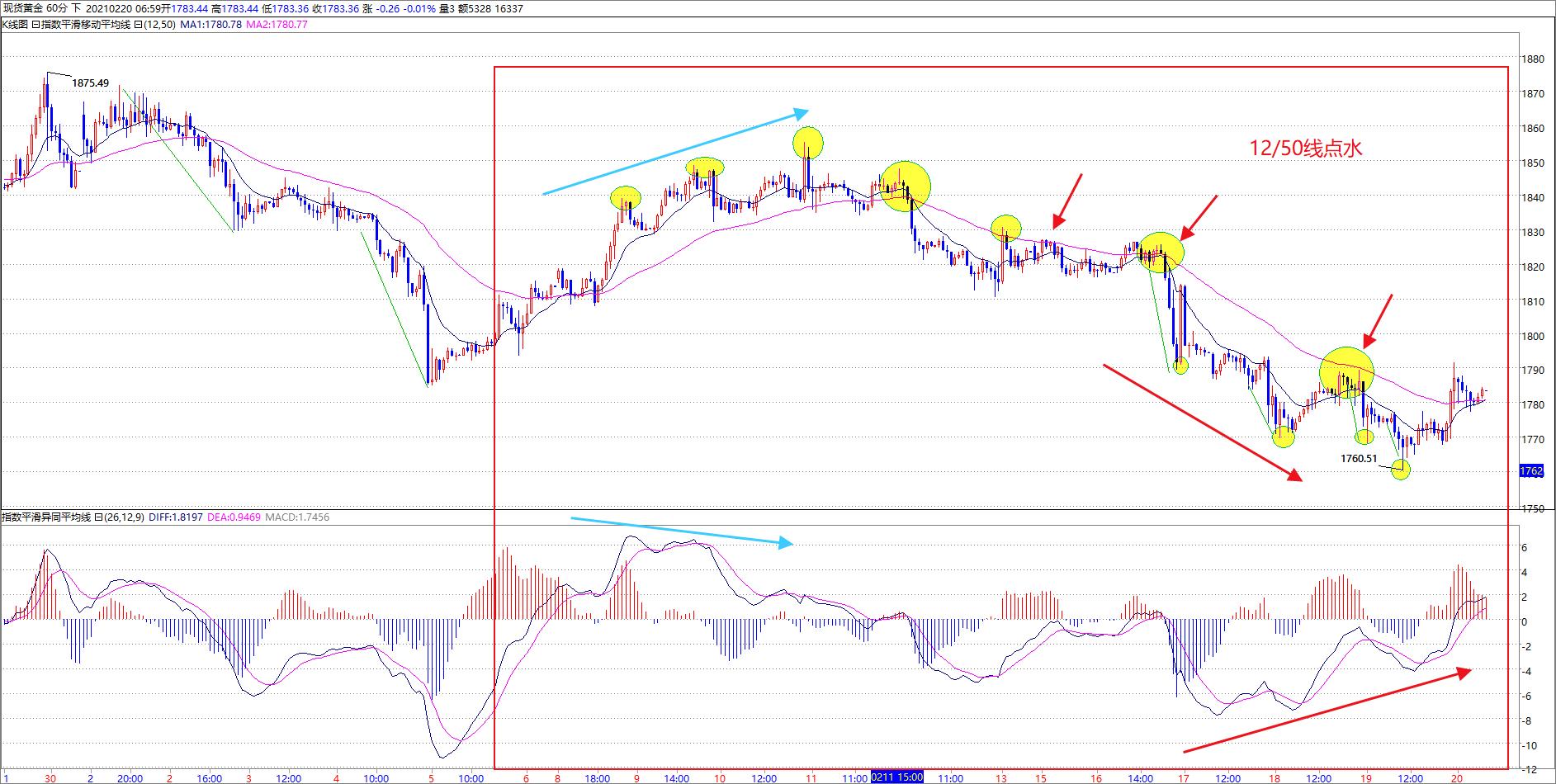Click the highlighted 0211 15:00 time marker
Screen dimensions: 1556x784
896,777
